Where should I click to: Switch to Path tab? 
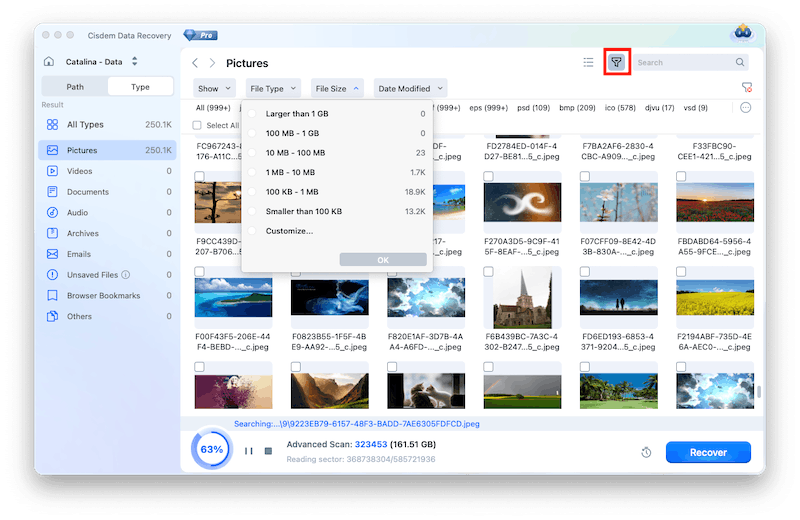(x=75, y=87)
